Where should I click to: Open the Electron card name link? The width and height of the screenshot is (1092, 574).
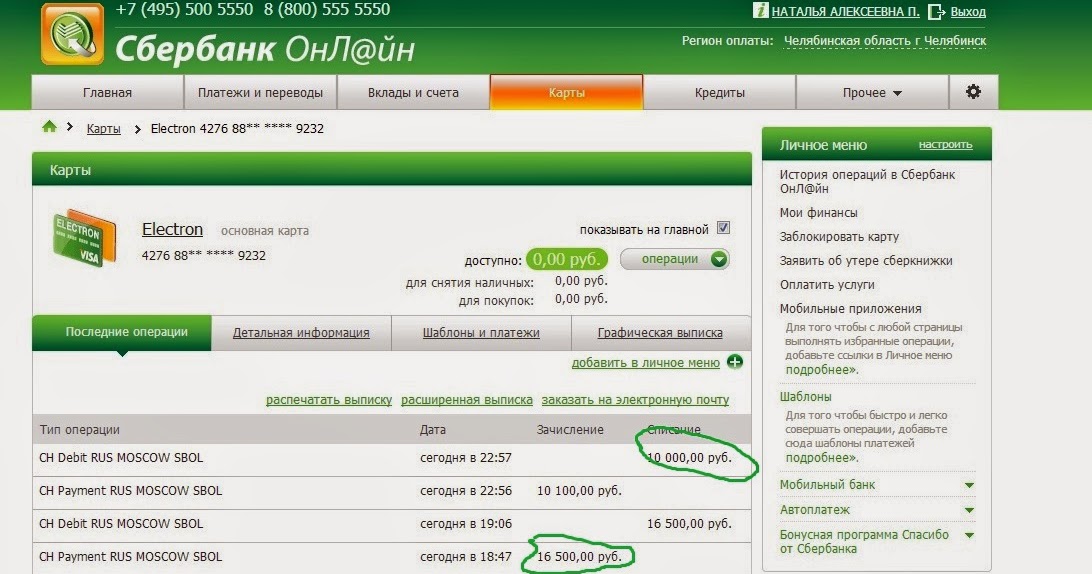pyautogui.click(x=172, y=229)
